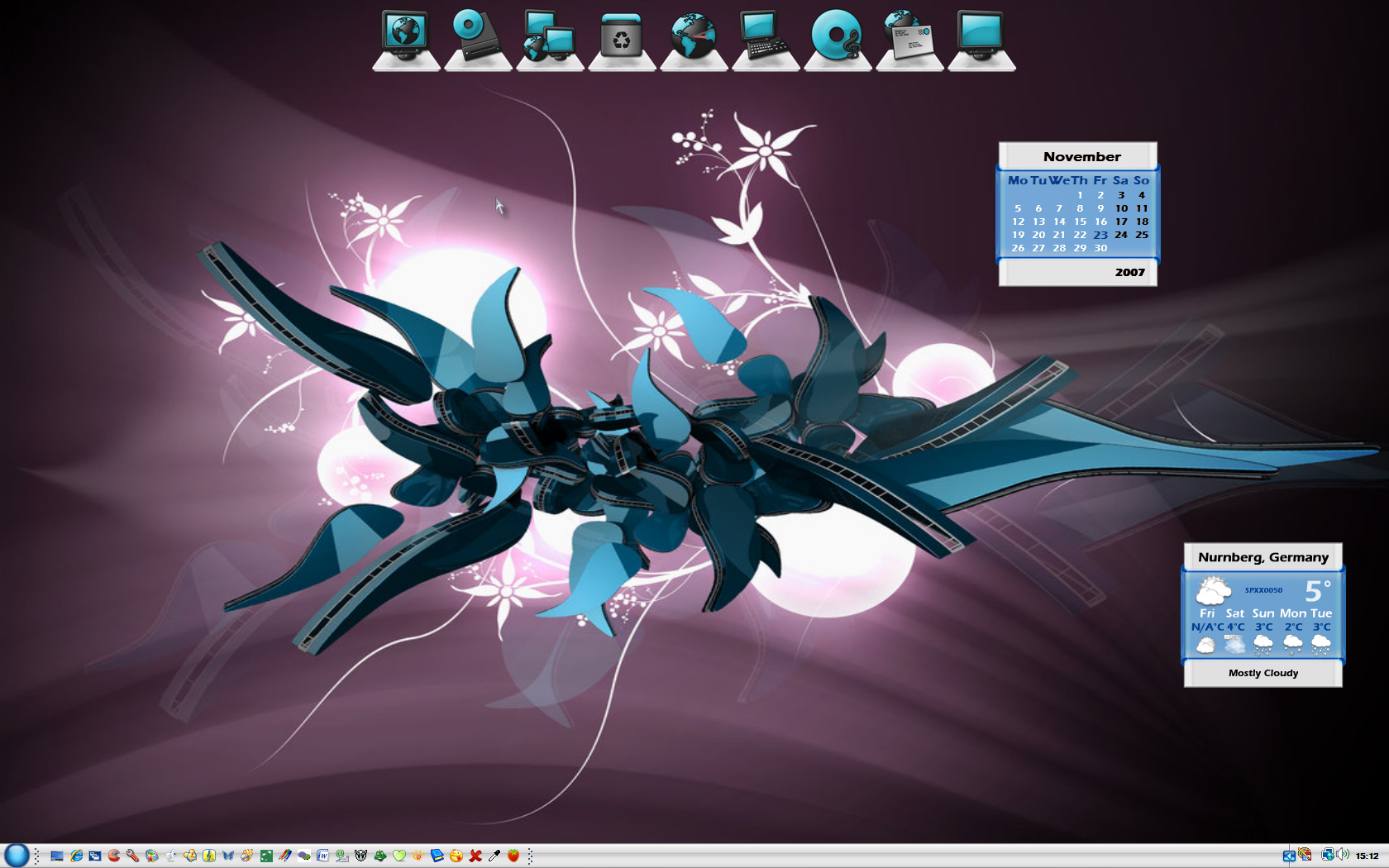
Task: Click the Show Desktop quick launch icon
Action: coord(57,856)
